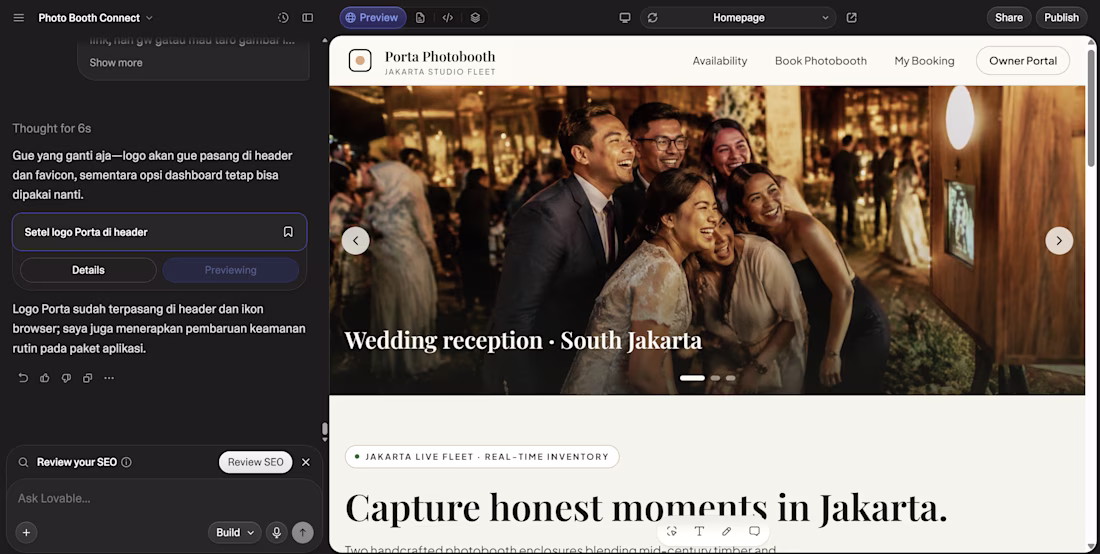Bookmark the Setel logo Porta card
Image resolution: width=1100 pixels, height=554 pixels.
click(288, 231)
